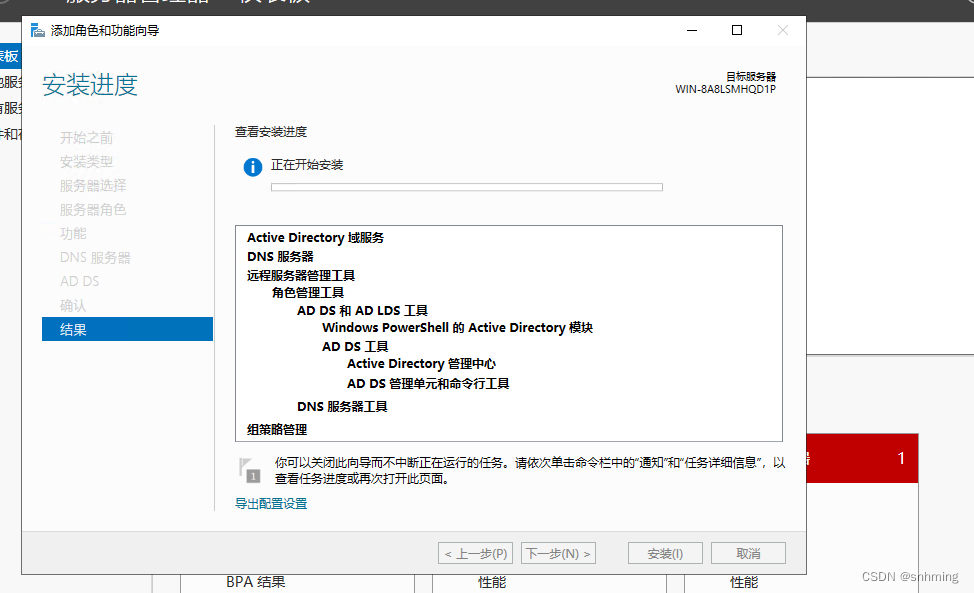
Task: Click the 正在开始安装 status text
Action: pyautogui.click(x=307, y=165)
